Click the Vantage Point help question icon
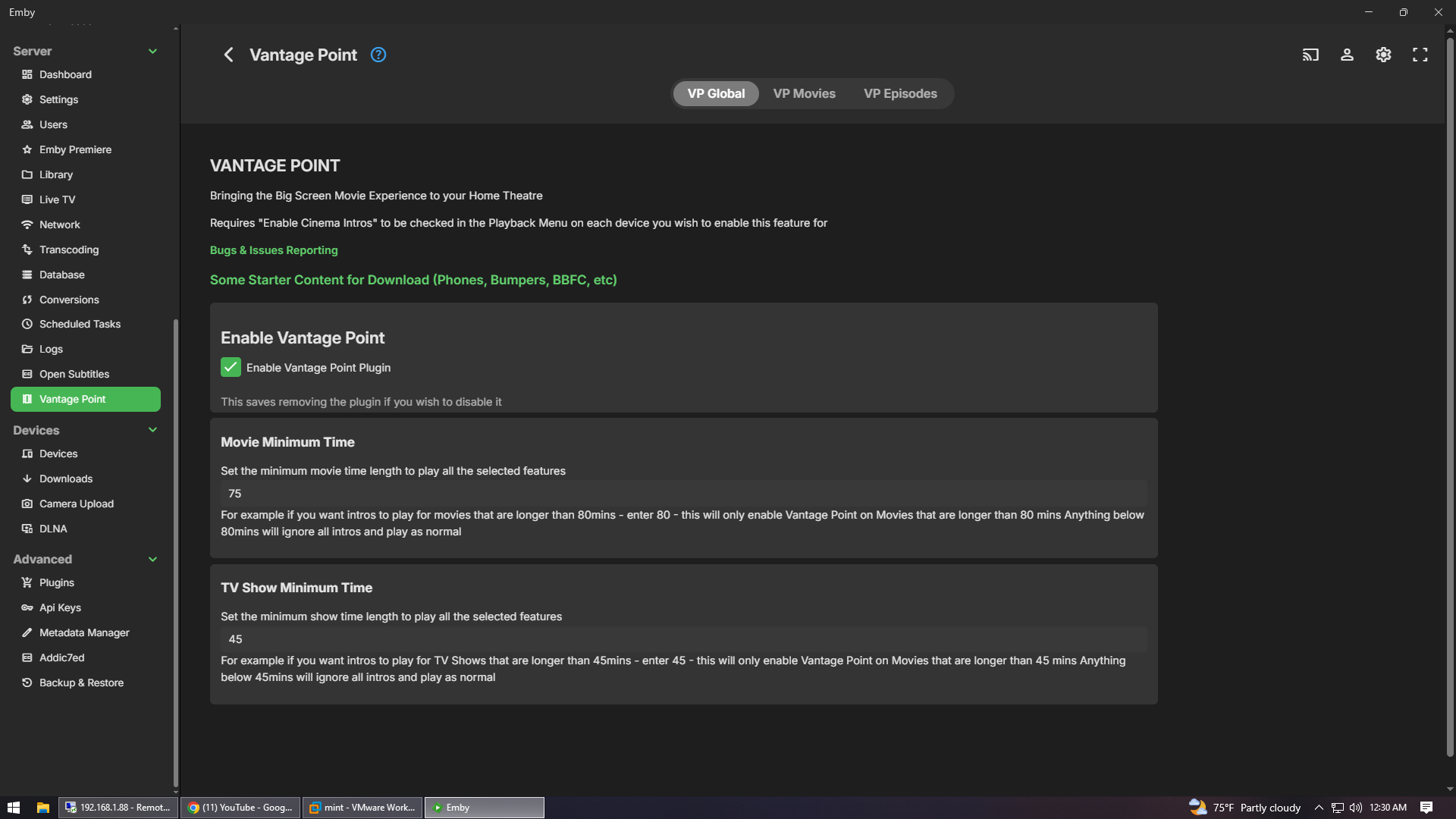The width and height of the screenshot is (1456, 819). (378, 55)
